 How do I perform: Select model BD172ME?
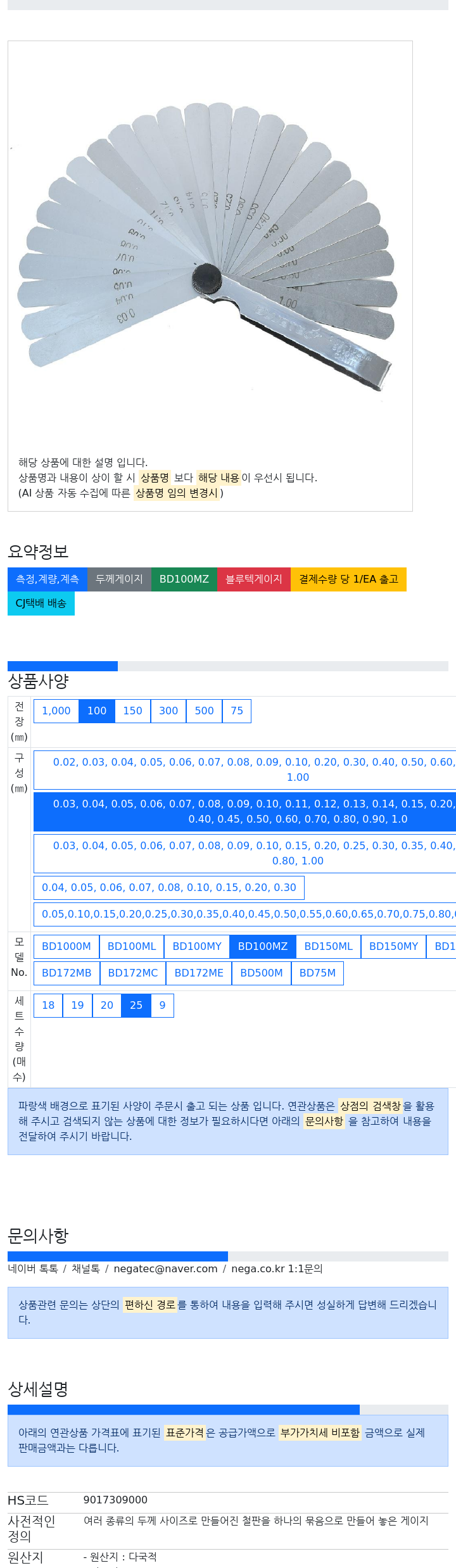pyautogui.click(x=199, y=973)
